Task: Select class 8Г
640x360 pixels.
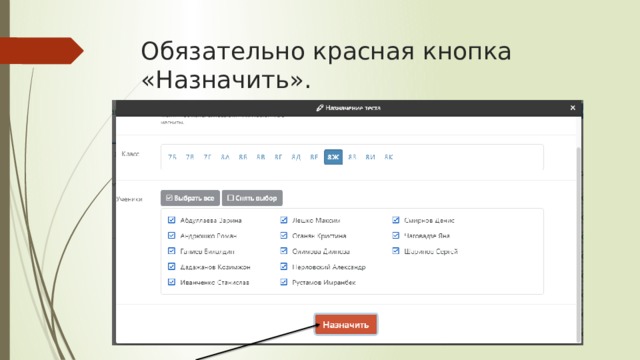Action: tap(278, 157)
